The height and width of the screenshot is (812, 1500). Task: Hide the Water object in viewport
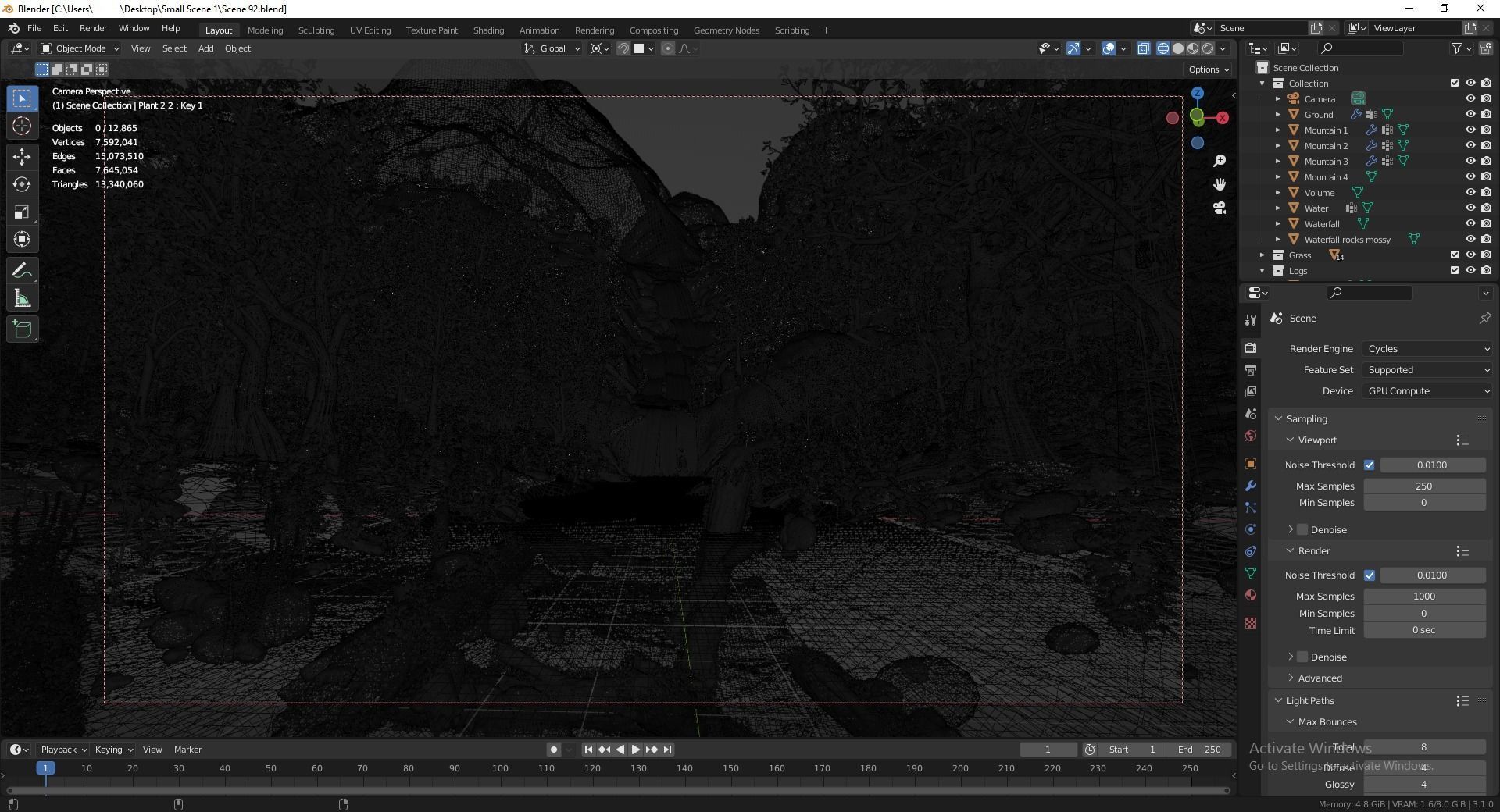coord(1470,208)
